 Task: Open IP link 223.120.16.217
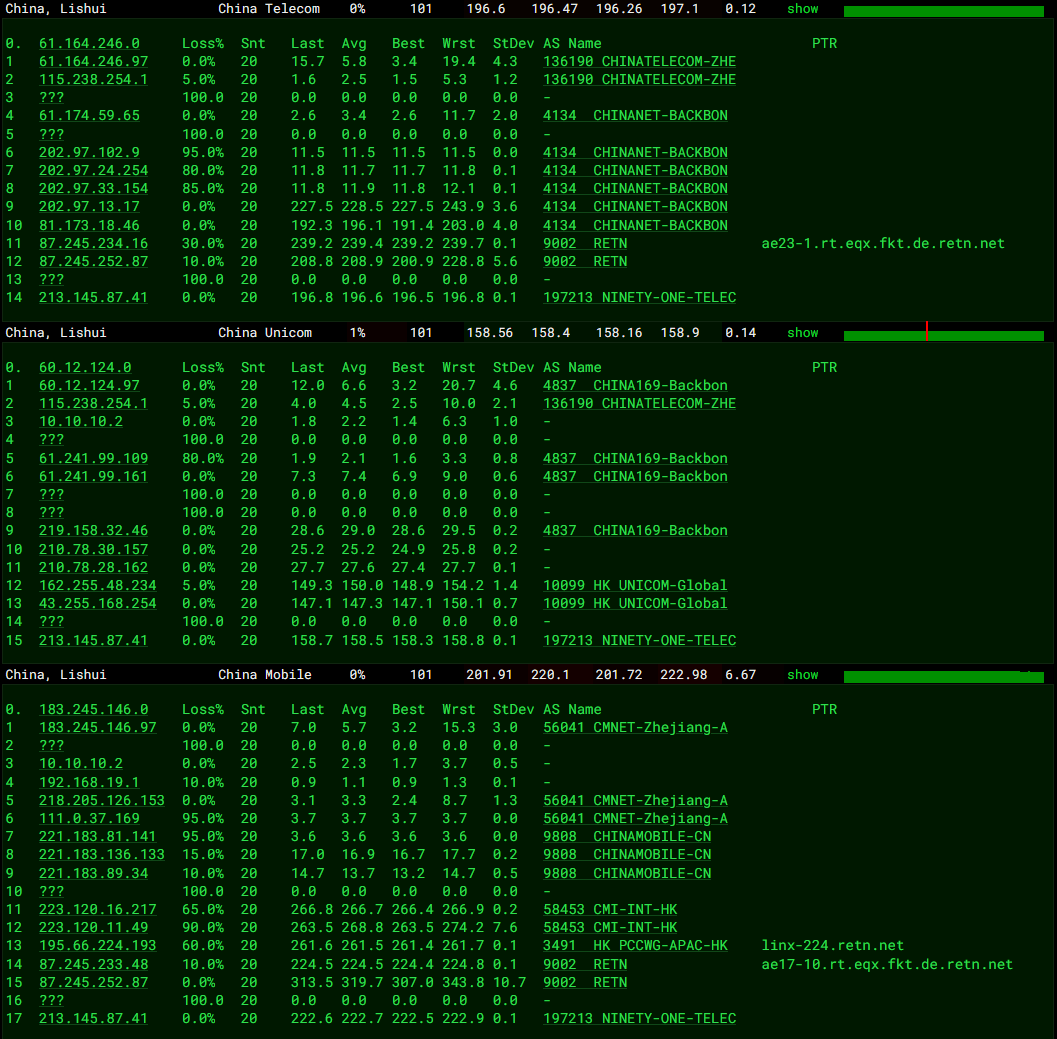[97, 910]
